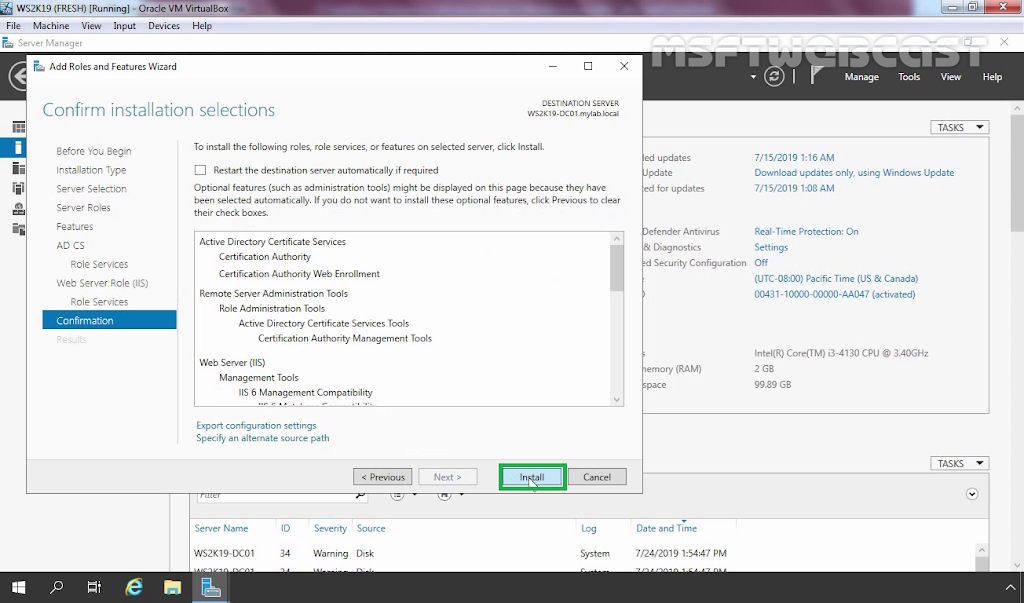
Task: Click Install in the wizard
Action: [x=532, y=477]
